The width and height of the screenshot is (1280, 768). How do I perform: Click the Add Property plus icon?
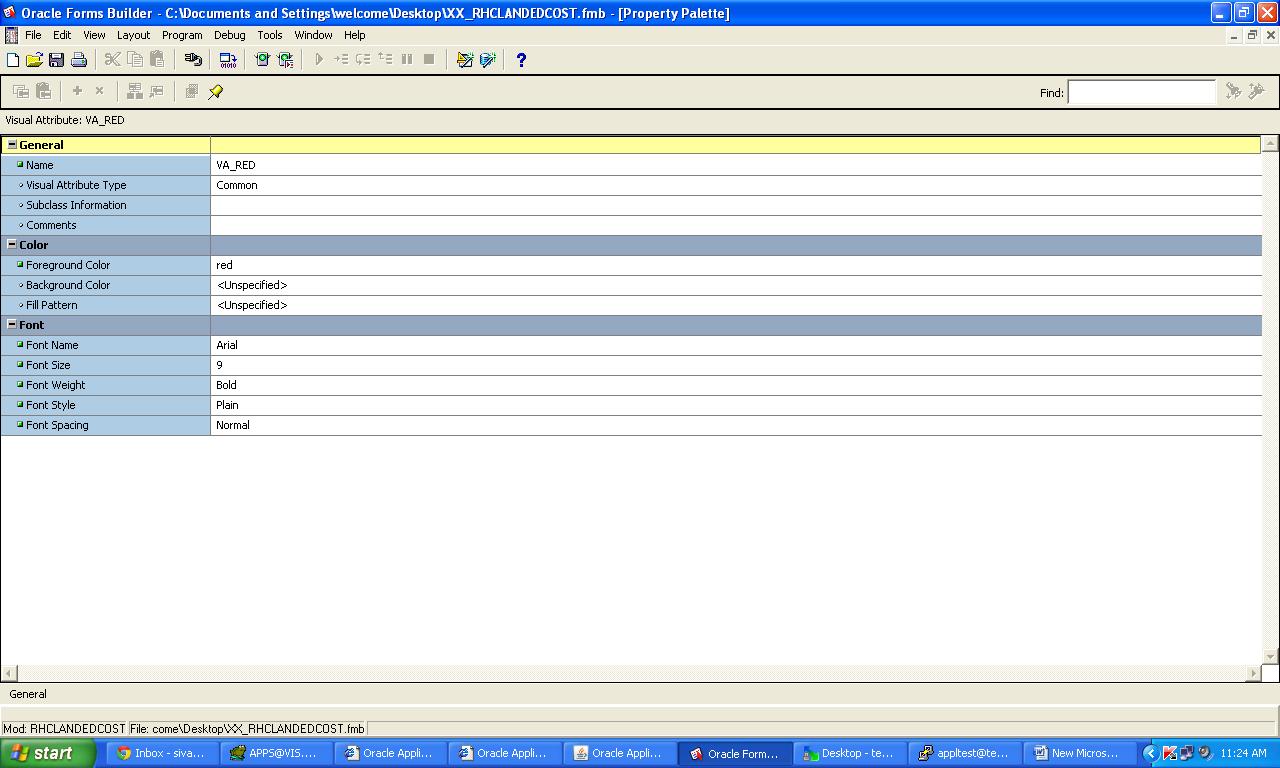click(77, 91)
